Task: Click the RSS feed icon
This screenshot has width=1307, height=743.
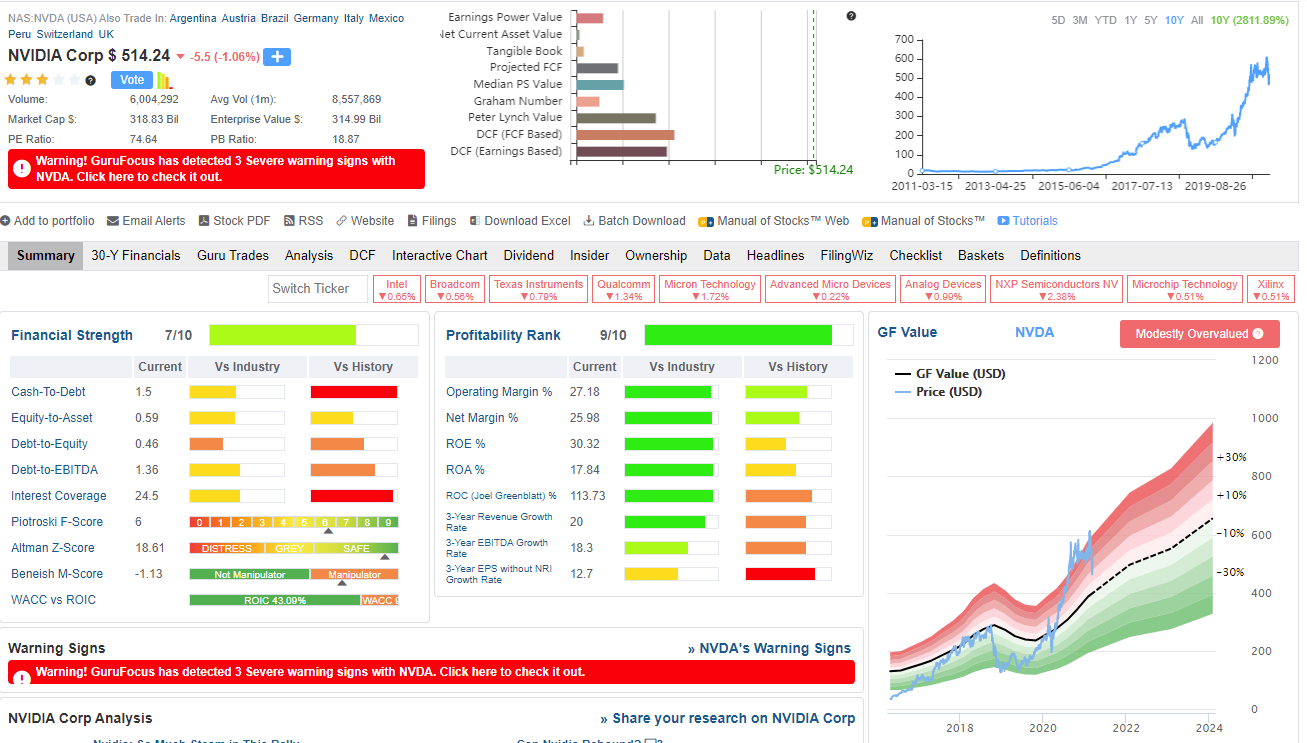Action: (289, 221)
